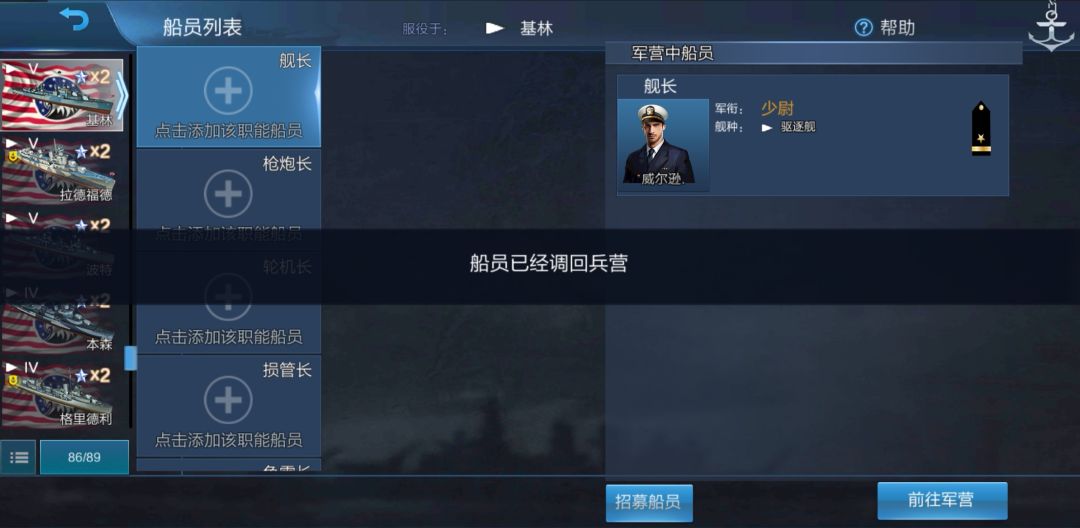Click the help question mark icon

[863, 28]
